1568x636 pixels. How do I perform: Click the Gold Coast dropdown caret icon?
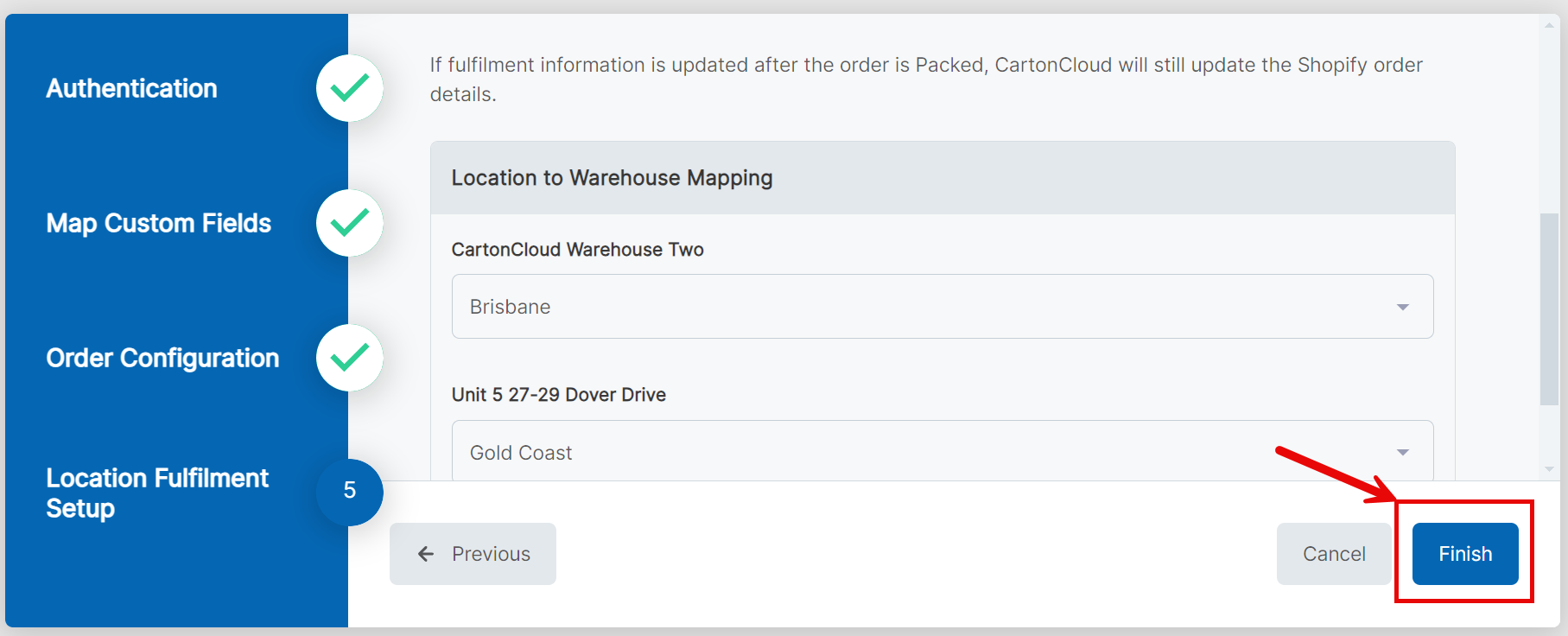pyautogui.click(x=1404, y=451)
